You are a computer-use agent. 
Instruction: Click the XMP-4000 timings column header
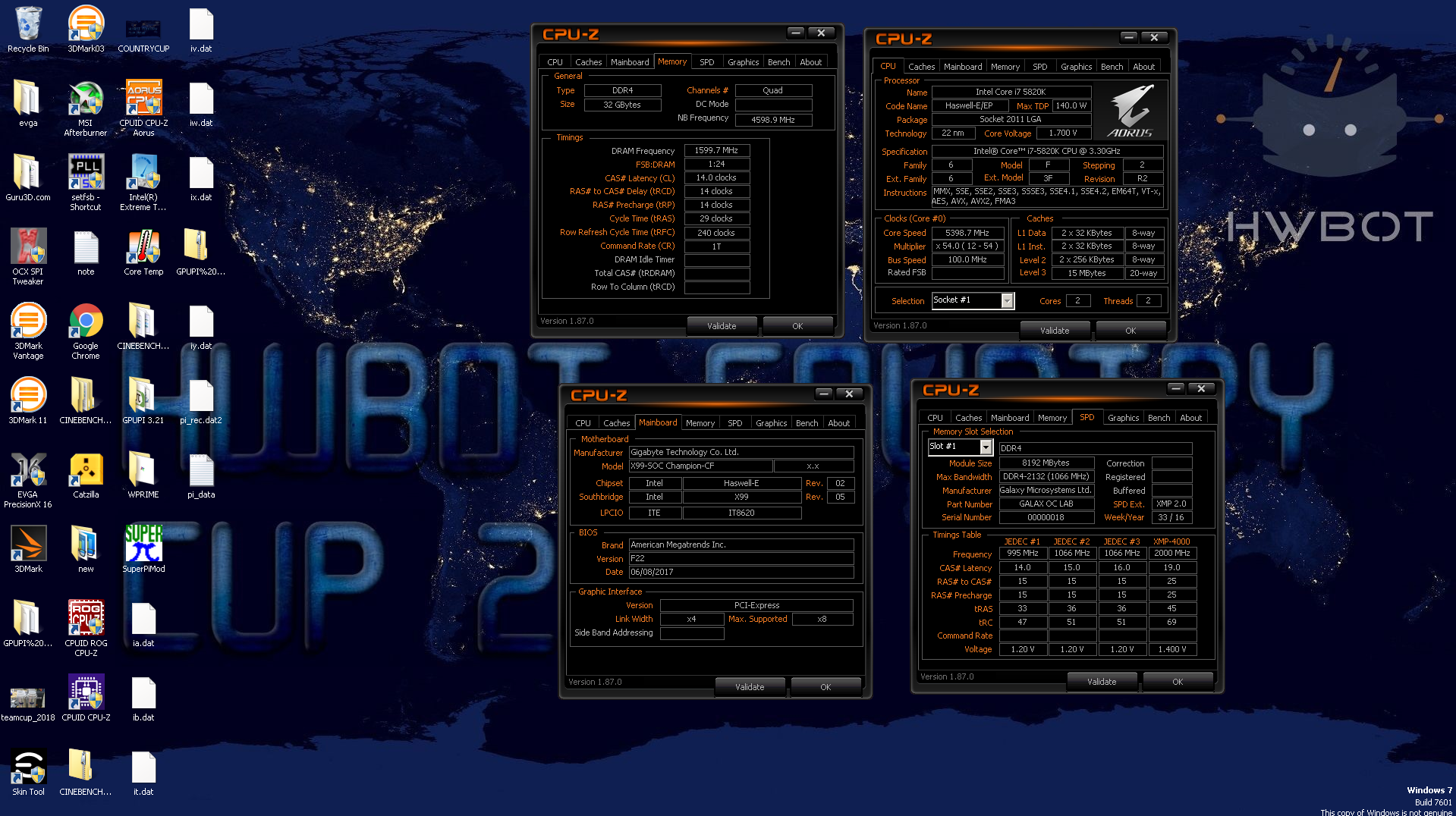coord(1171,541)
